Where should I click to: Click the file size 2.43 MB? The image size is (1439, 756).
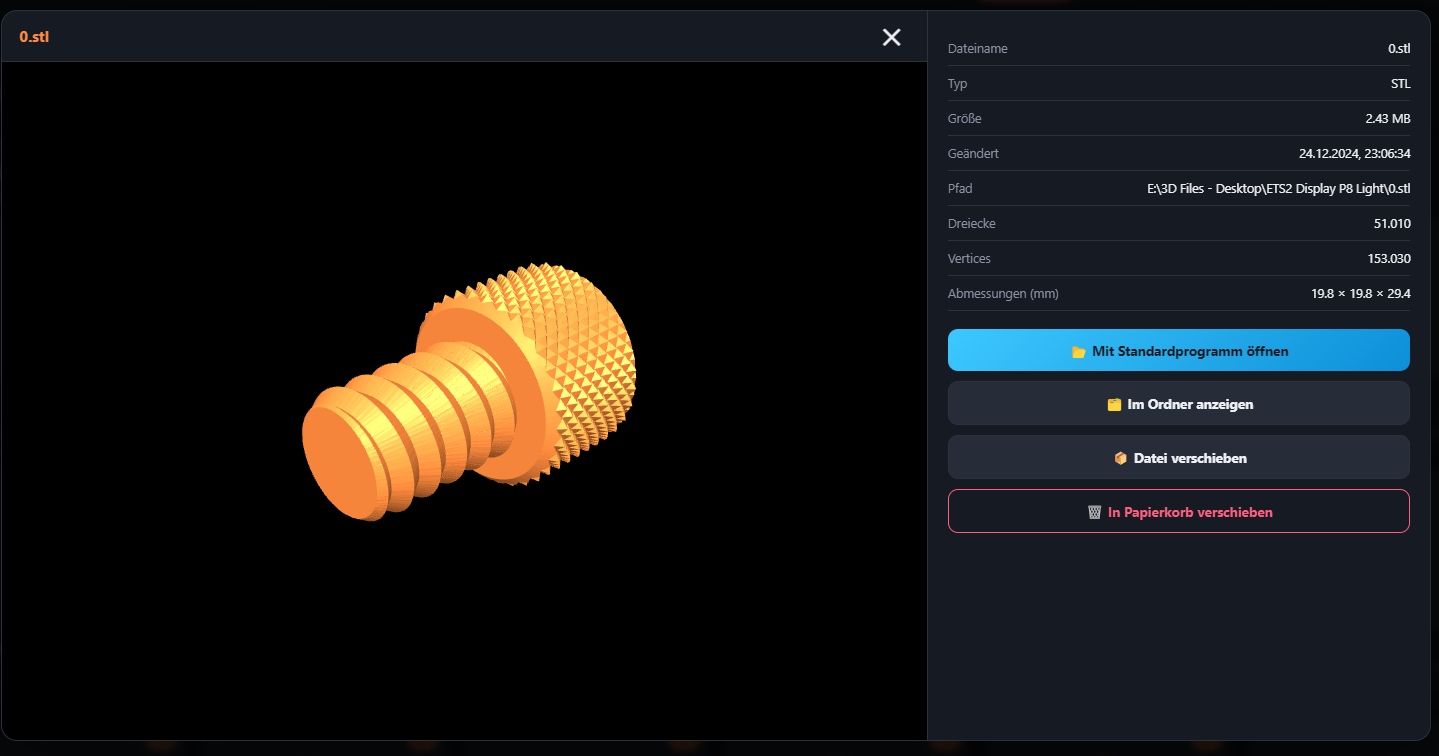tap(1388, 119)
